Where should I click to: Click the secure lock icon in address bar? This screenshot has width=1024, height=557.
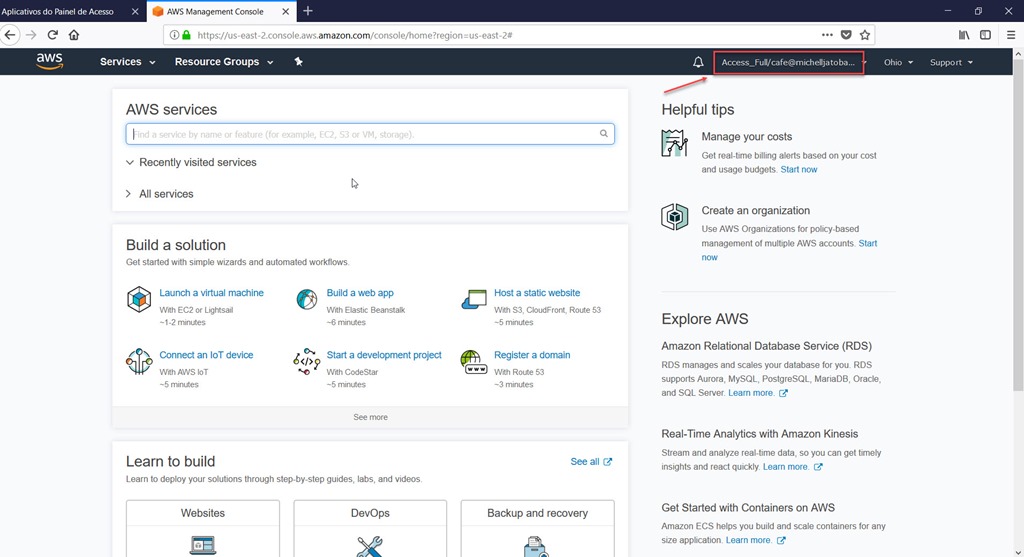tap(186, 35)
